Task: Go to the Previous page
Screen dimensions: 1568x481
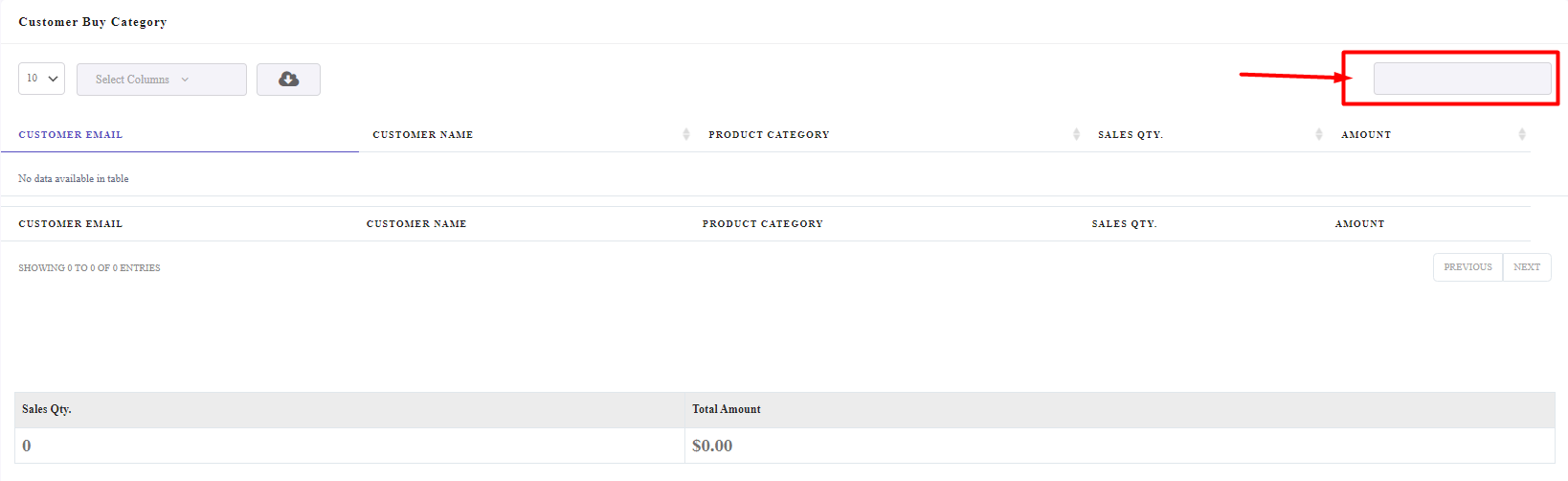Action: (x=1467, y=267)
